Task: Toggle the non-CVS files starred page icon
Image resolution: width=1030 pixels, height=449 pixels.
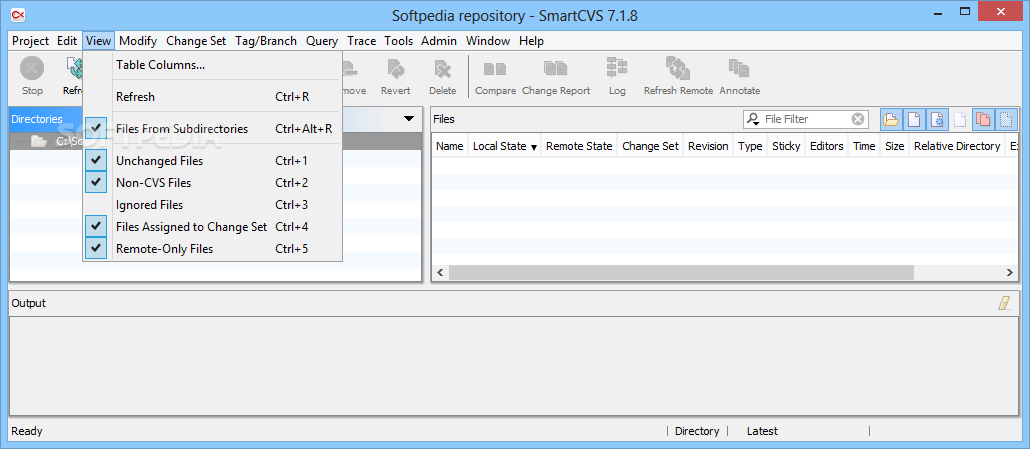Action: tap(937, 119)
